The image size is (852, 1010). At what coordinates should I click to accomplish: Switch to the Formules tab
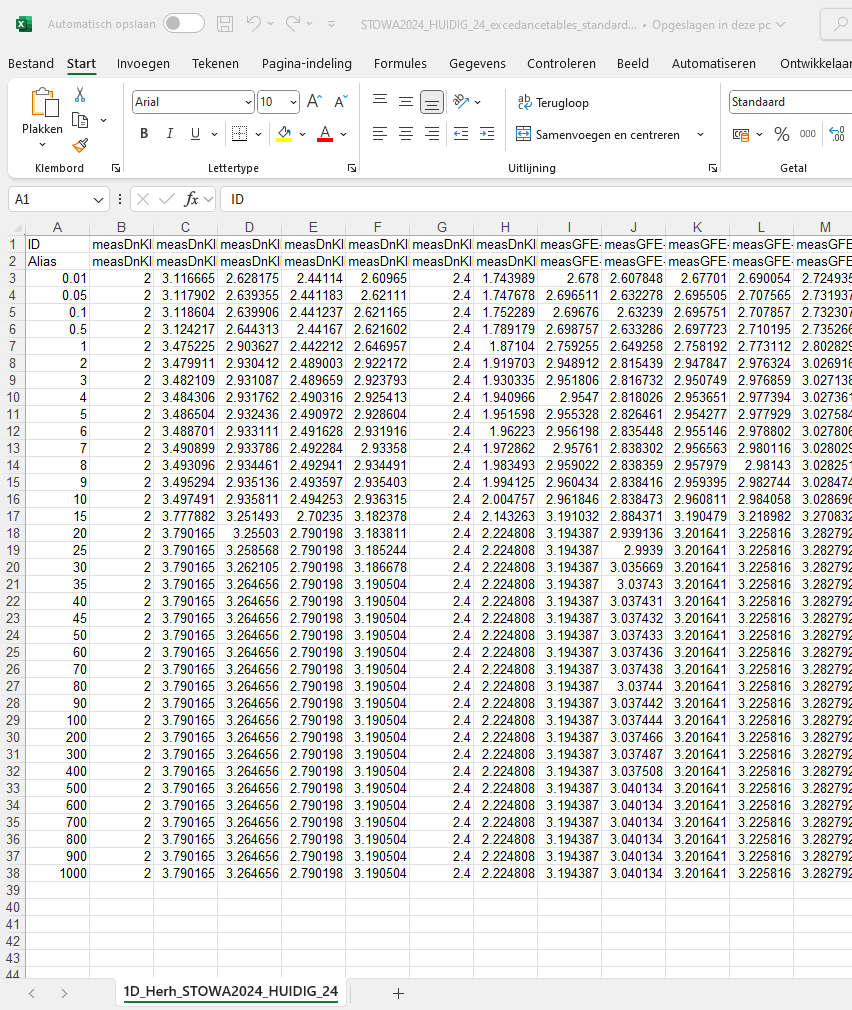pos(400,63)
